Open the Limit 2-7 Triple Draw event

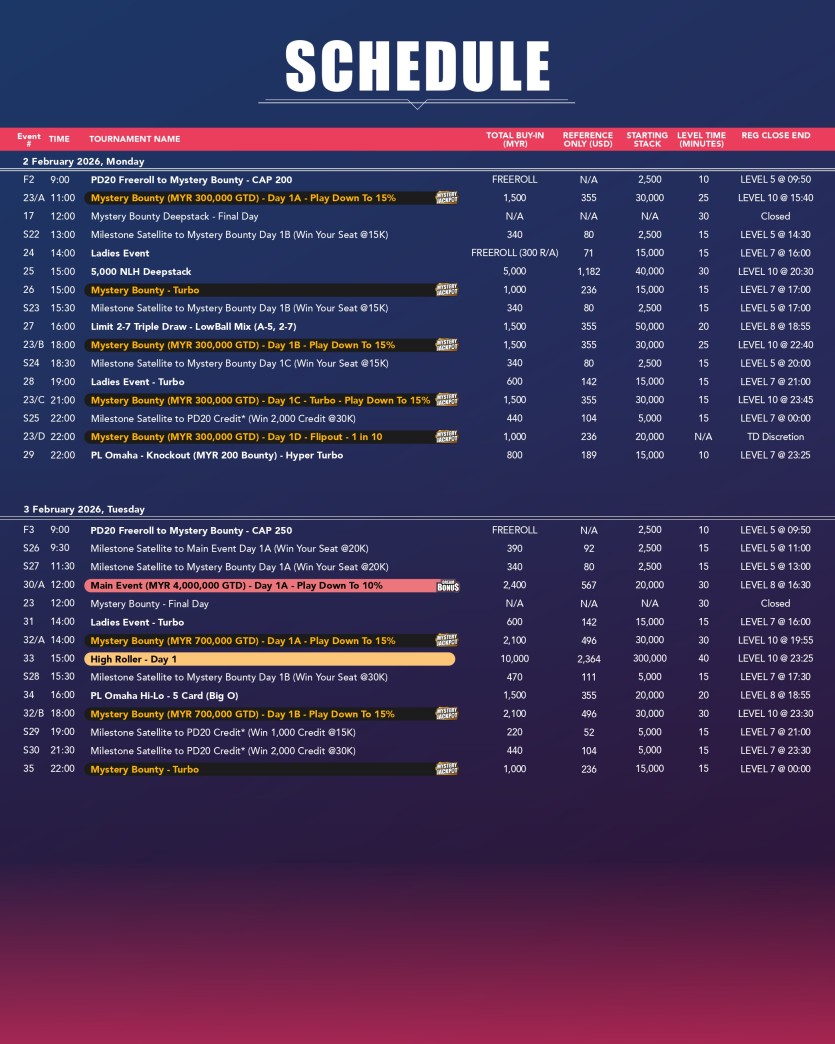193,327
